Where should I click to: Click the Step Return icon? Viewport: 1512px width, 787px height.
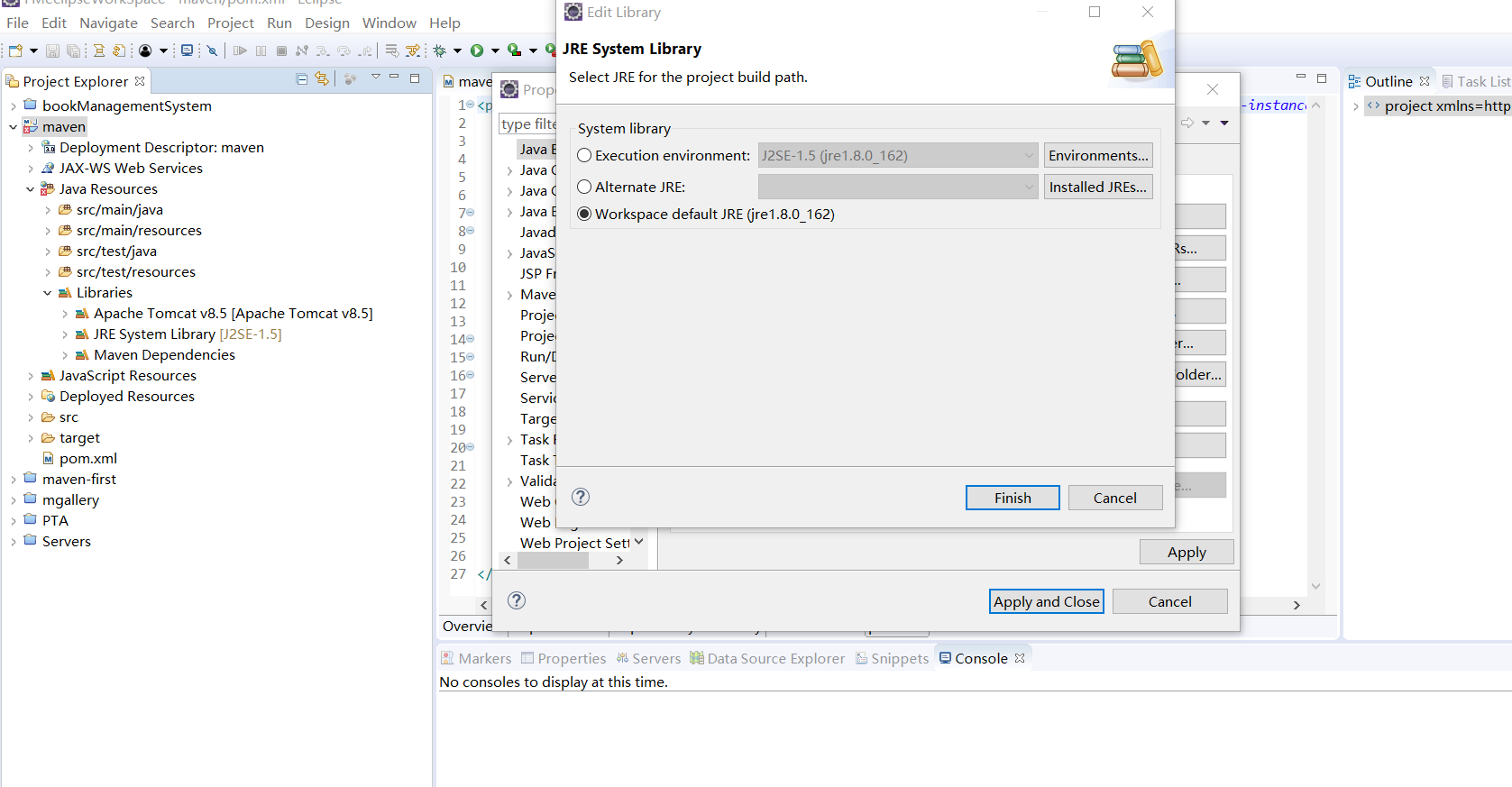pos(365,50)
